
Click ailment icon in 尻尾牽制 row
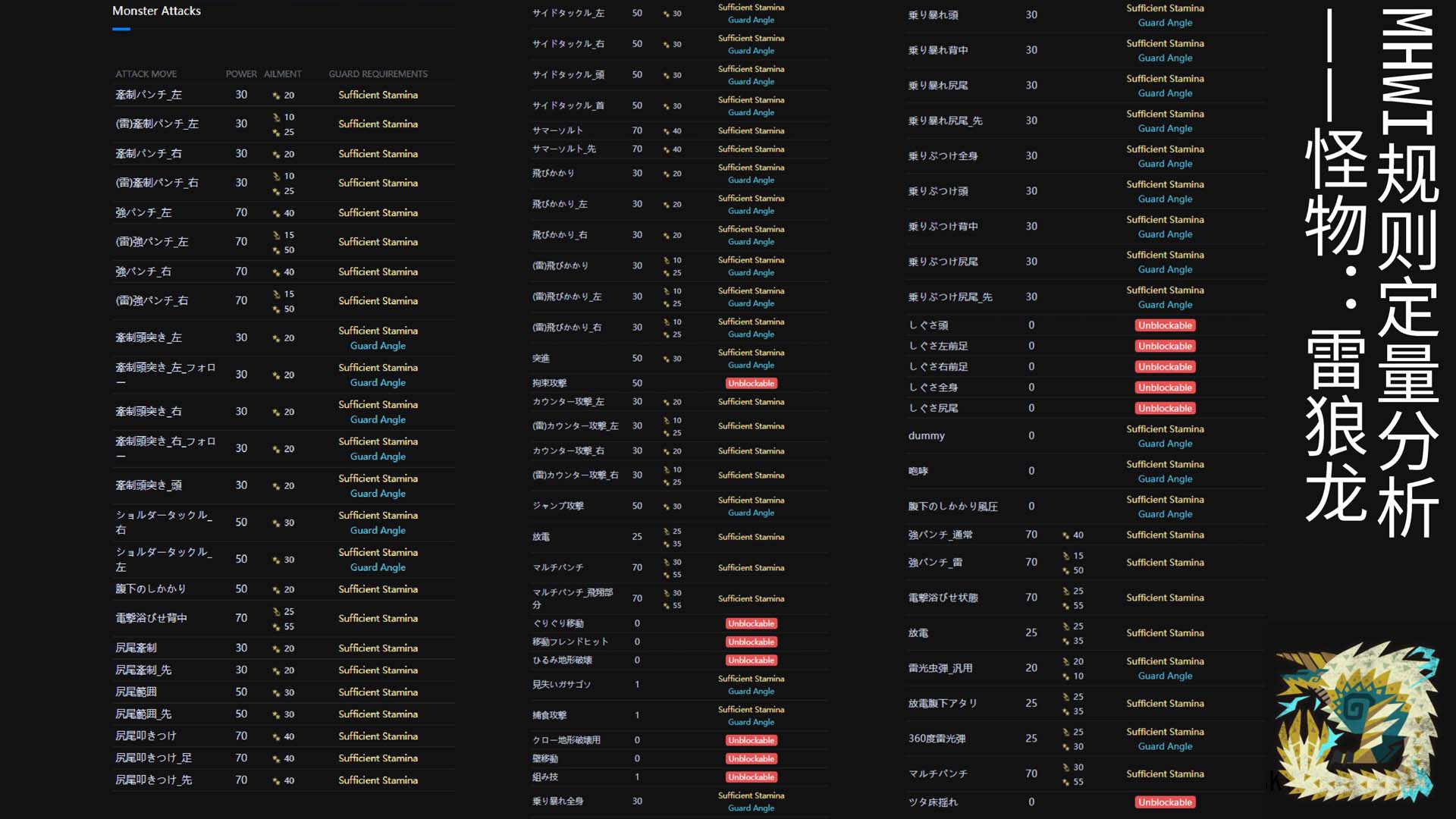(276, 649)
